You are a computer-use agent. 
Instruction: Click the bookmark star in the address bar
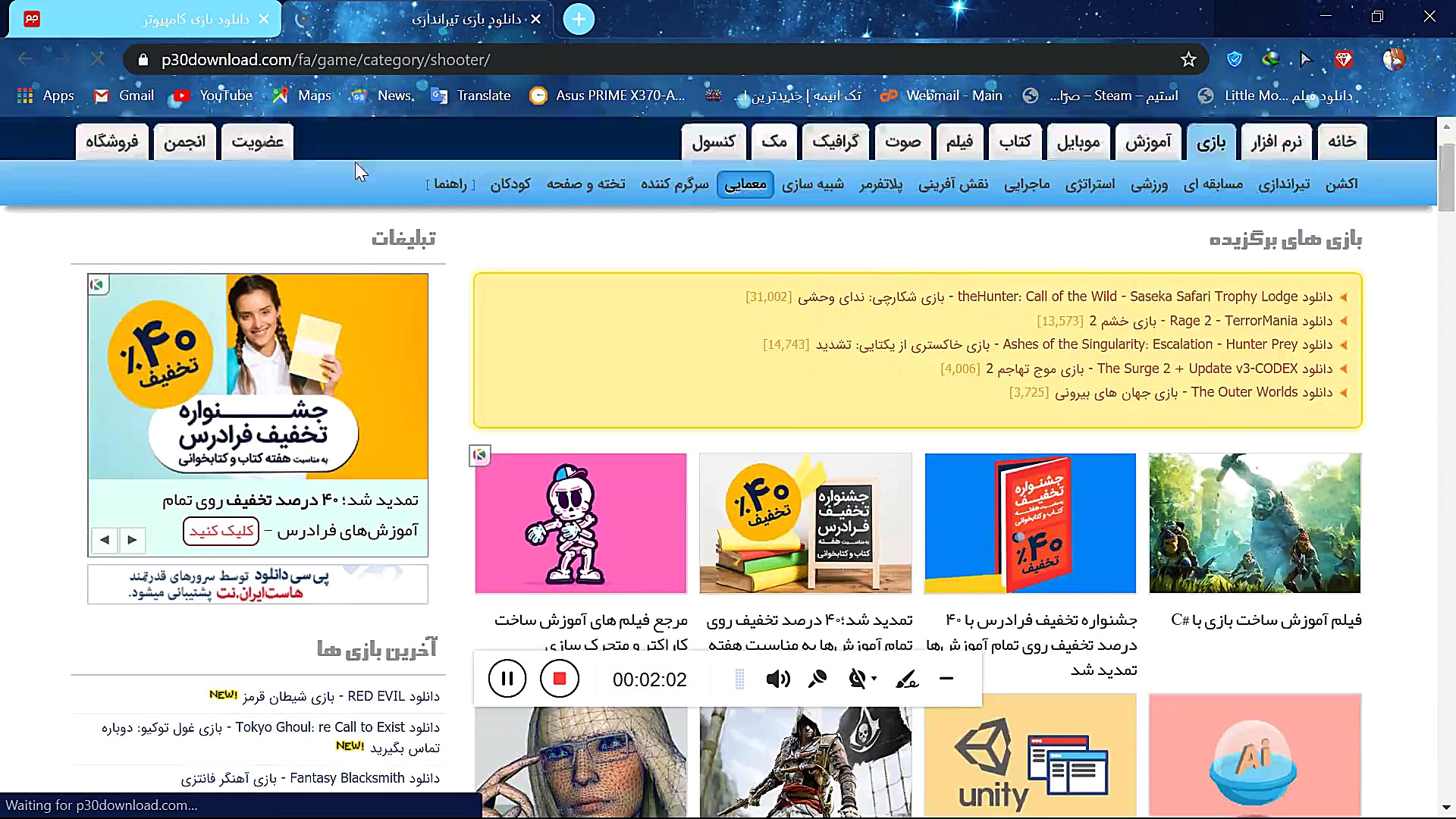click(1188, 59)
